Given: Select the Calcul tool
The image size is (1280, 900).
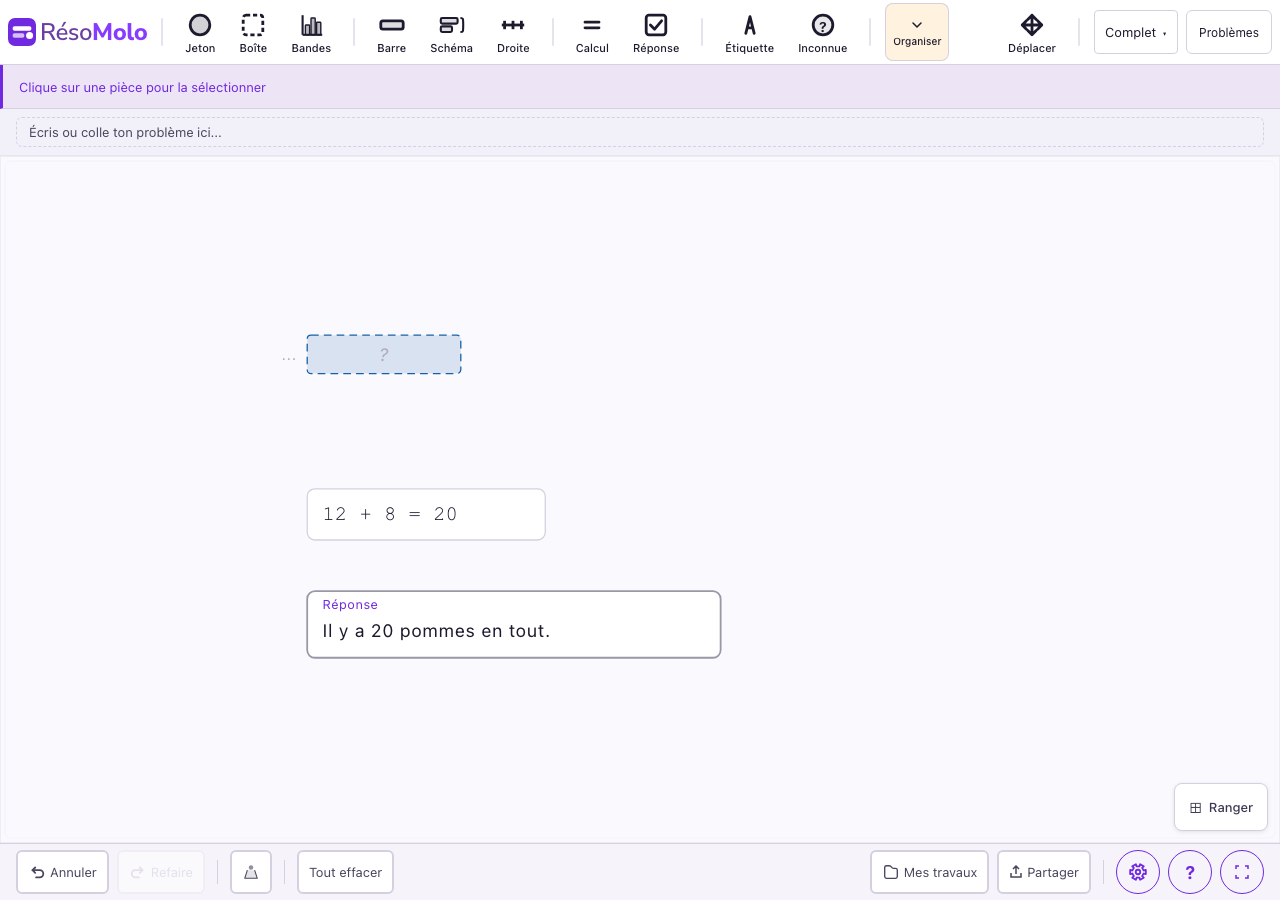Looking at the screenshot, I should [591, 32].
